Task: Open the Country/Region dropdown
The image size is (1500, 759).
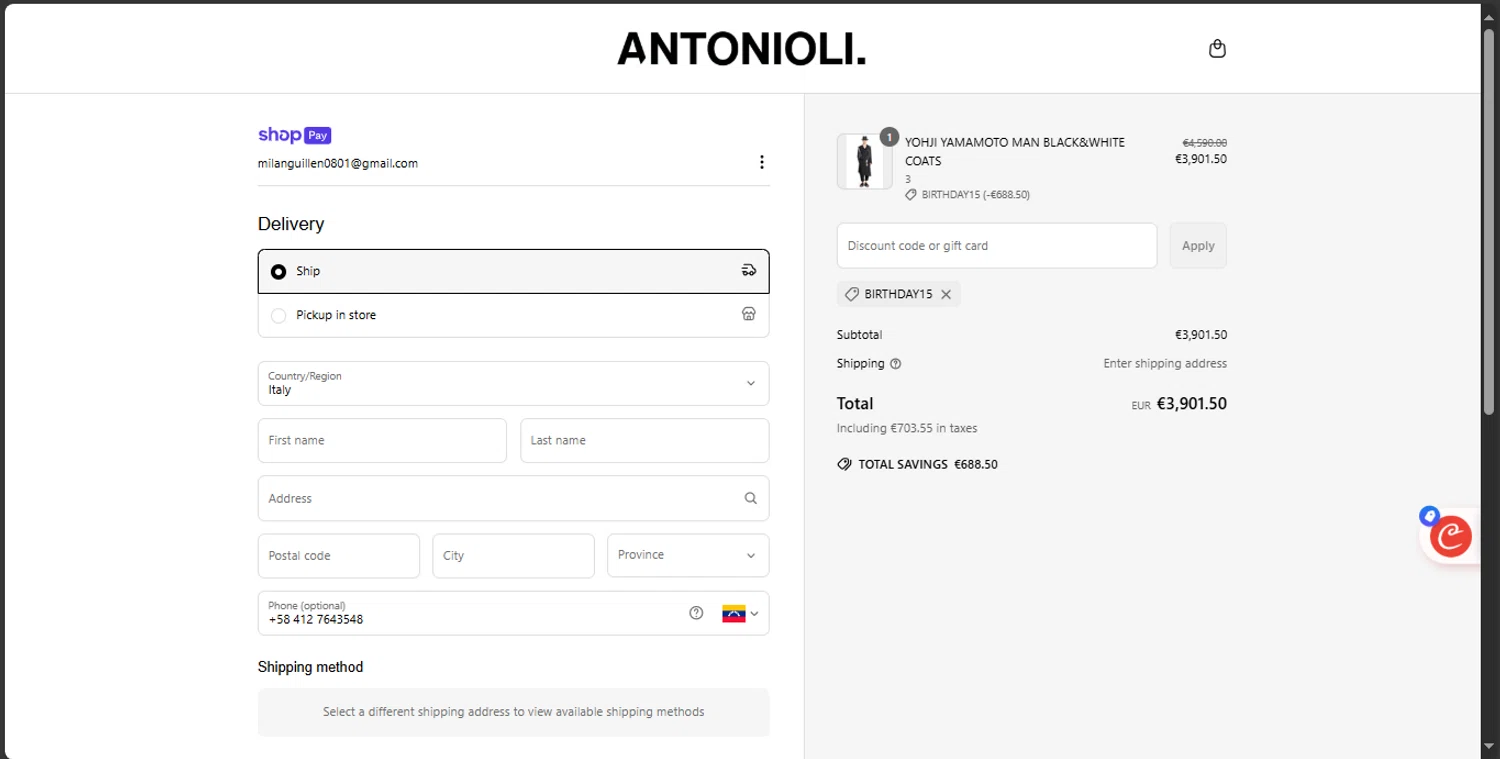Action: pyautogui.click(x=514, y=383)
